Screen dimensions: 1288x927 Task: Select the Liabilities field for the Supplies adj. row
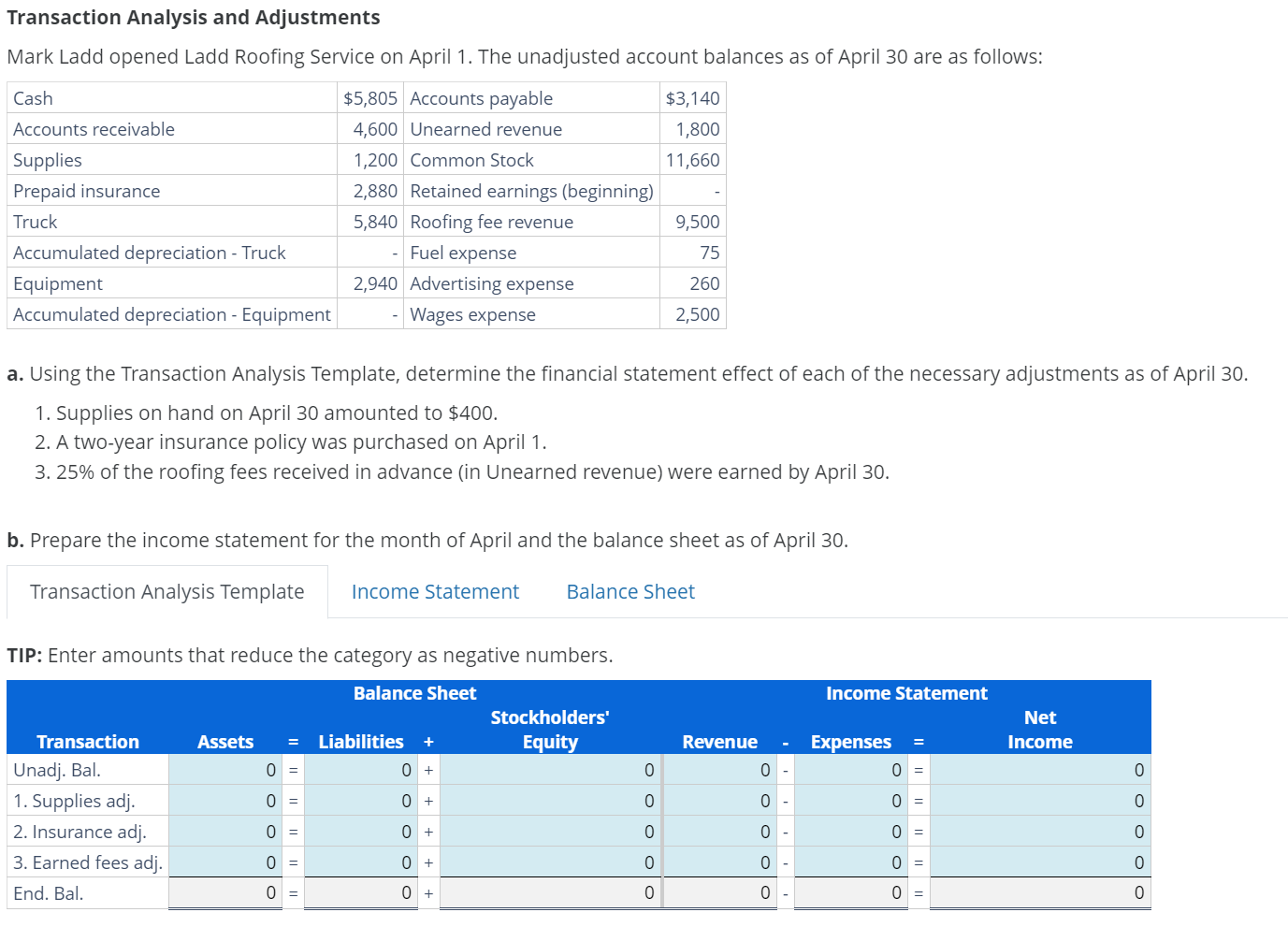click(360, 800)
